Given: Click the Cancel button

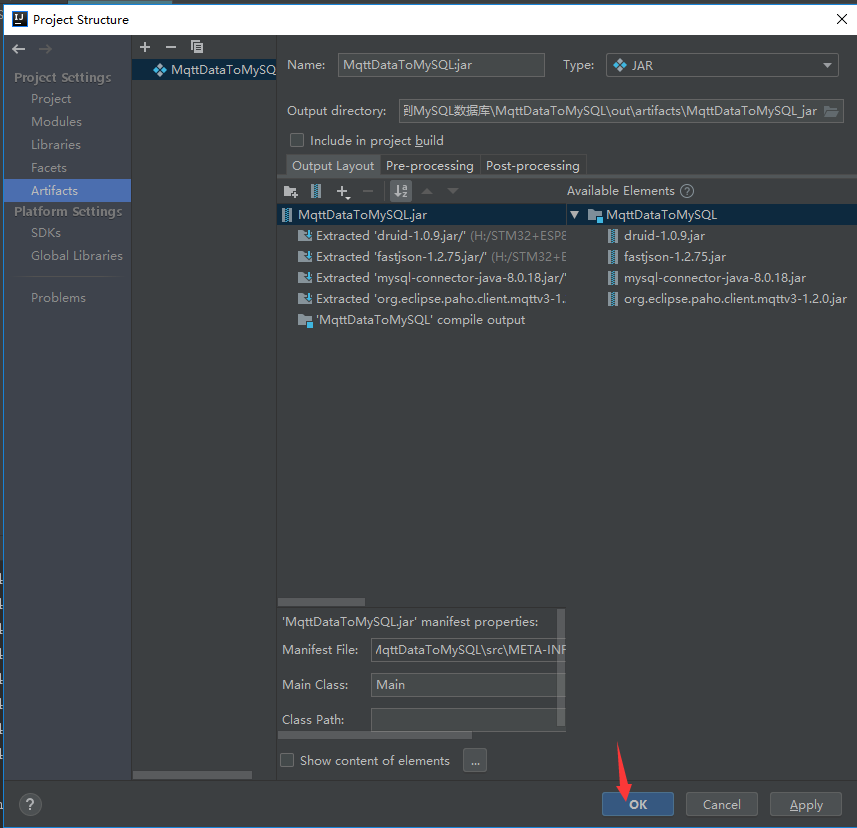Looking at the screenshot, I should 721,804.
